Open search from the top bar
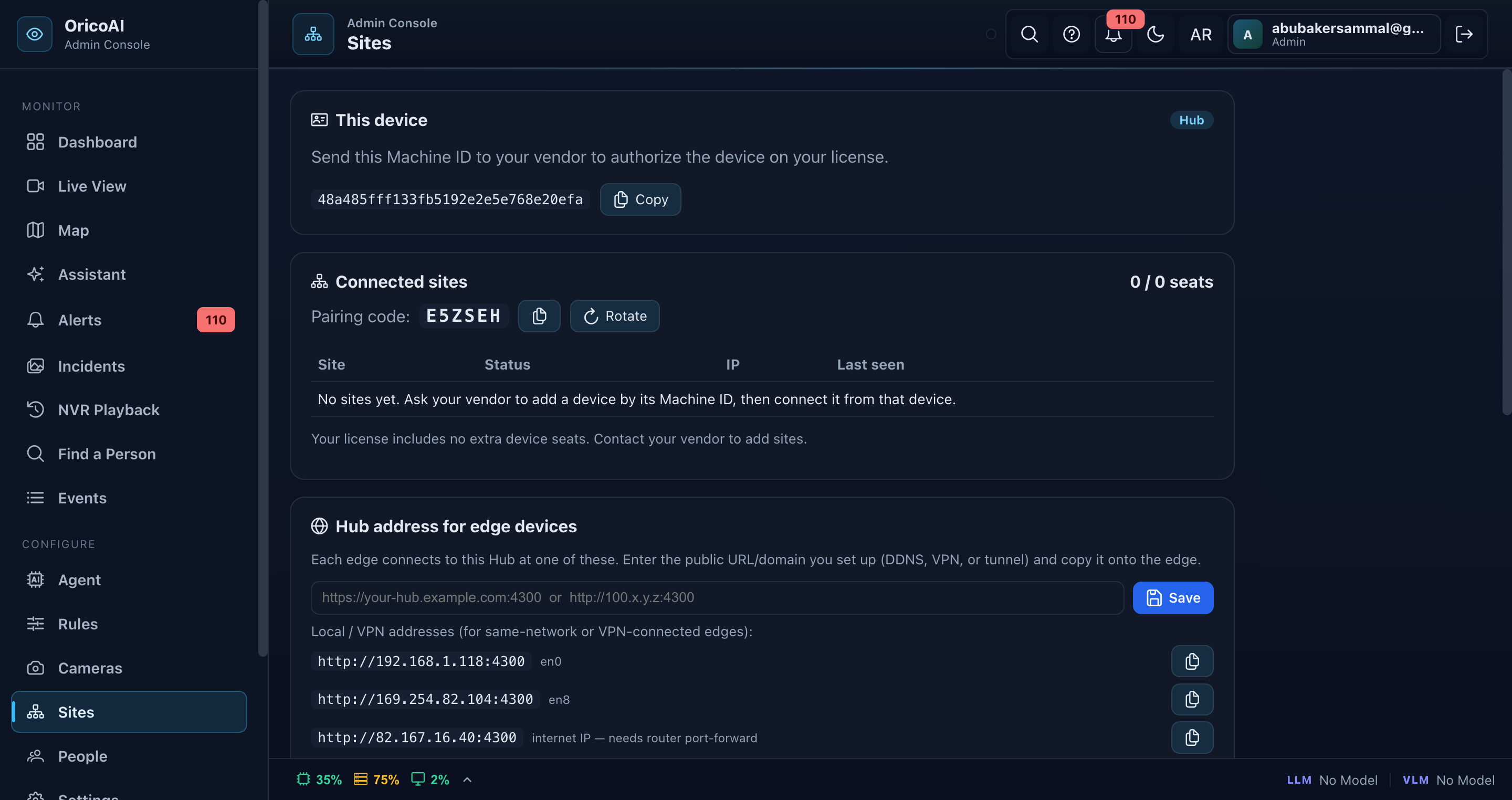Image resolution: width=1512 pixels, height=800 pixels. [1030, 34]
